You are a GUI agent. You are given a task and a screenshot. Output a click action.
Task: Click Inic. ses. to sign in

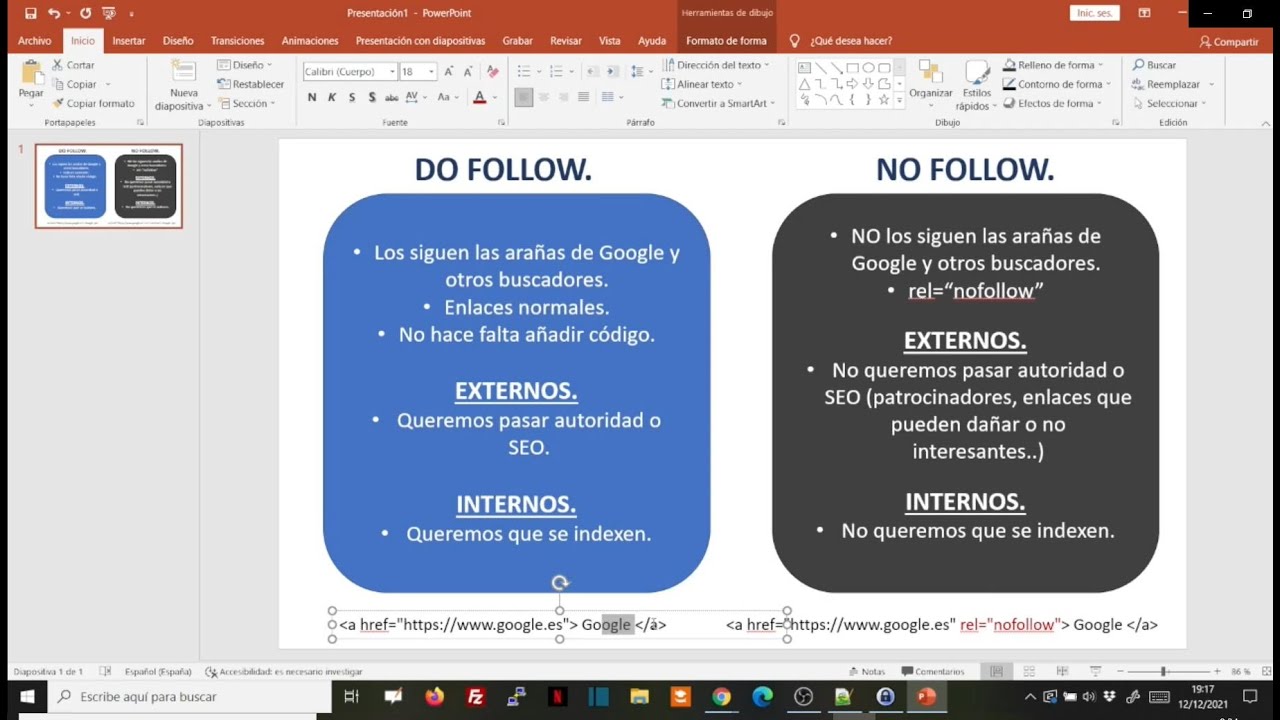click(1094, 14)
